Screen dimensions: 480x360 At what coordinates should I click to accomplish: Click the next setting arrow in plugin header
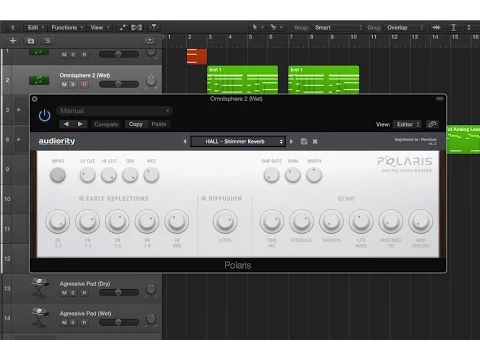click(80, 124)
